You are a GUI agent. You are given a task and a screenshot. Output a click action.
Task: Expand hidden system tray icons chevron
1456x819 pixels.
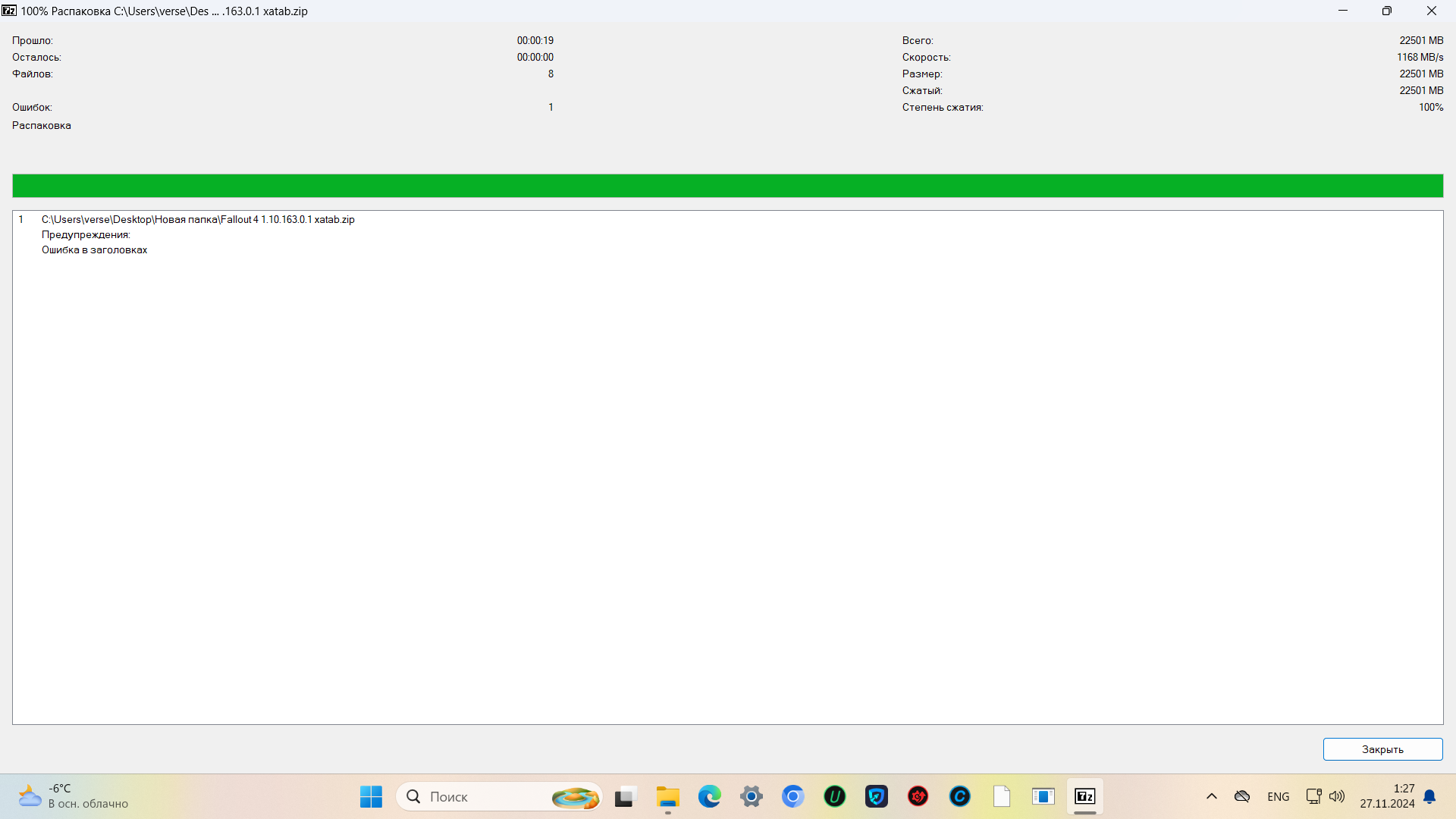tap(1212, 796)
